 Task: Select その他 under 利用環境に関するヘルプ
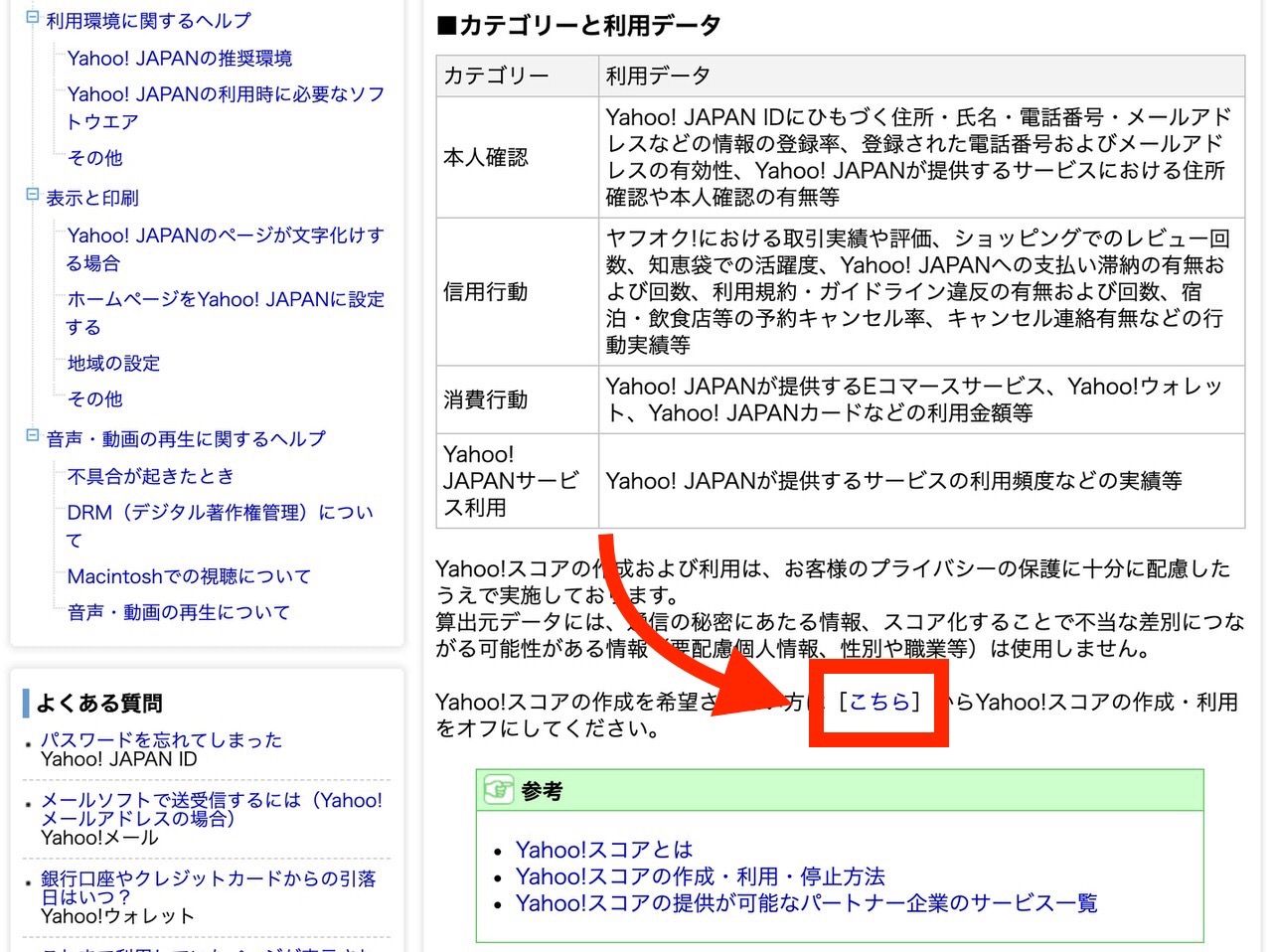95,158
